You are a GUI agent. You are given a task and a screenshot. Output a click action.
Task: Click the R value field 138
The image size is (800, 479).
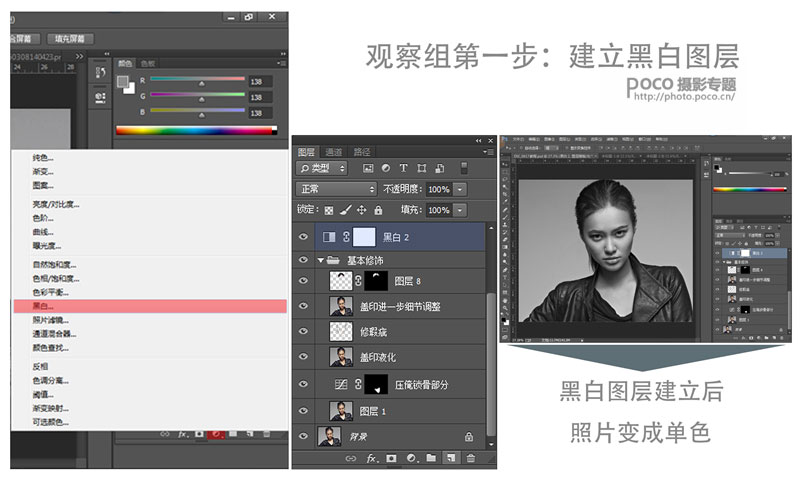click(260, 82)
